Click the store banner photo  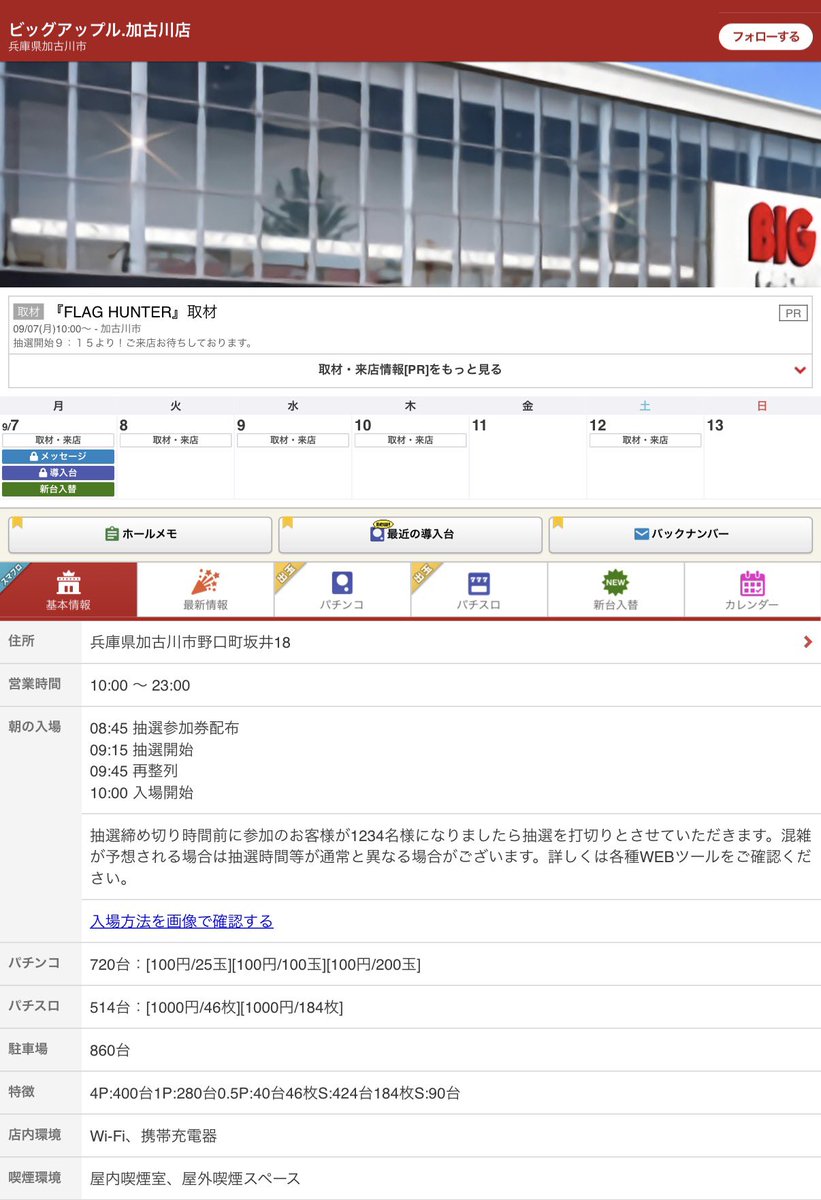click(410, 175)
